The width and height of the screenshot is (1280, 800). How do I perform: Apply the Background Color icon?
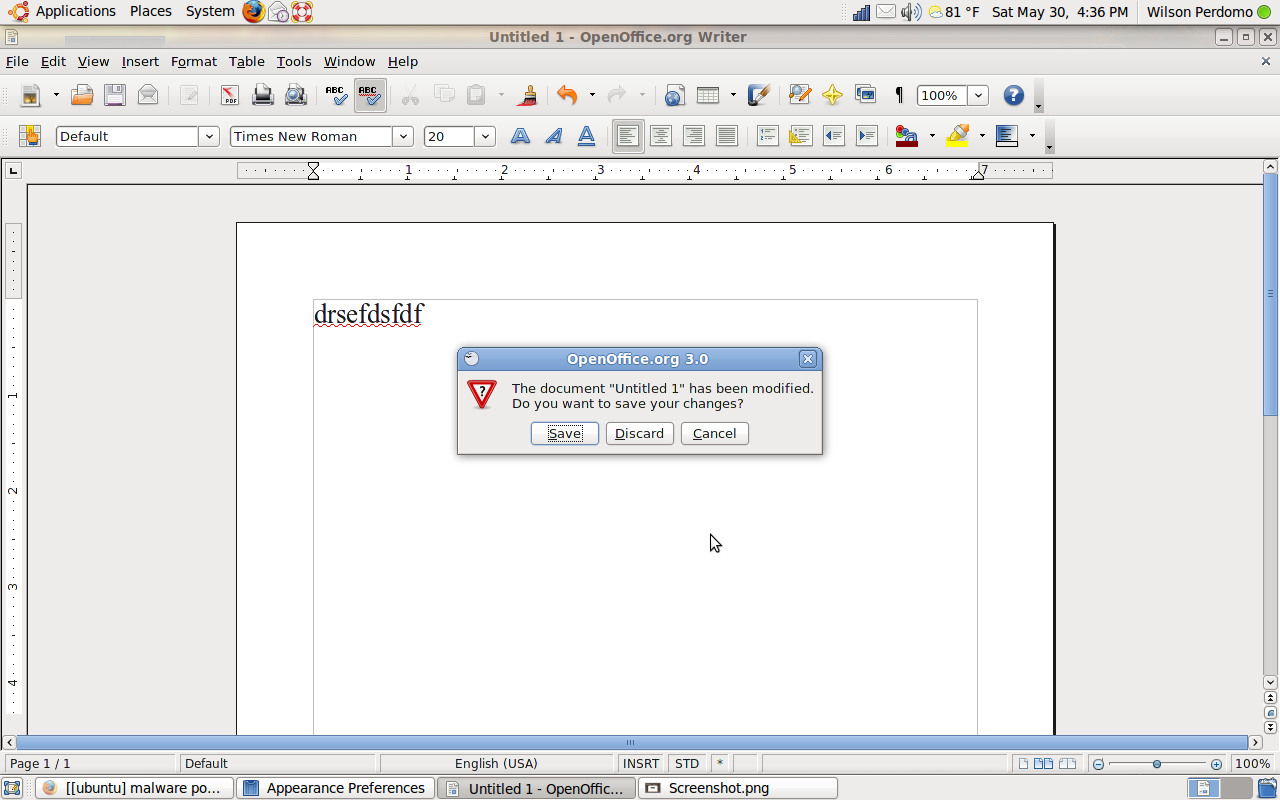click(x=1008, y=136)
